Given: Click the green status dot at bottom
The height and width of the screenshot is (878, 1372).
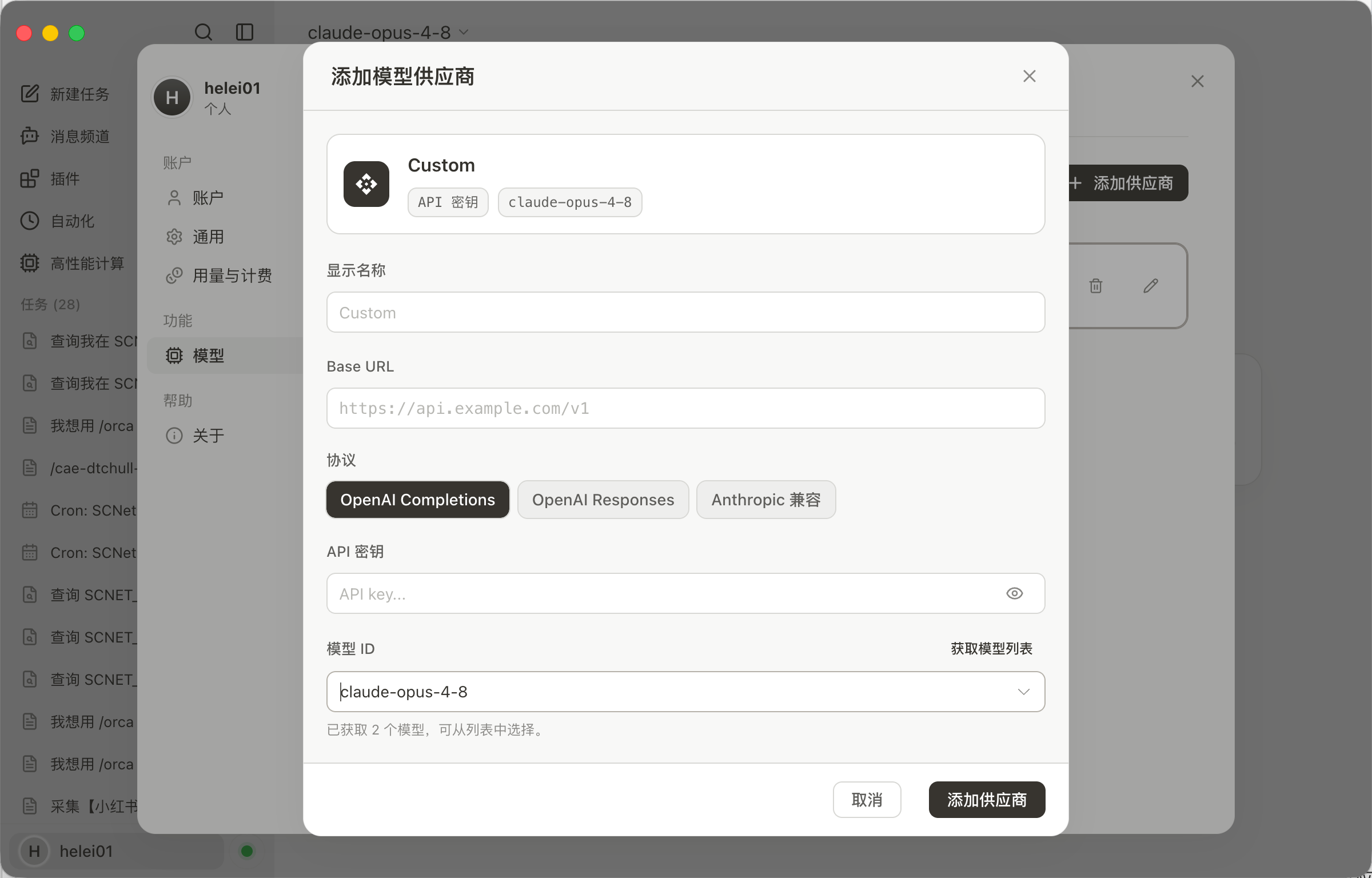Looking at the screenshot, I should (x=247, y=851).
